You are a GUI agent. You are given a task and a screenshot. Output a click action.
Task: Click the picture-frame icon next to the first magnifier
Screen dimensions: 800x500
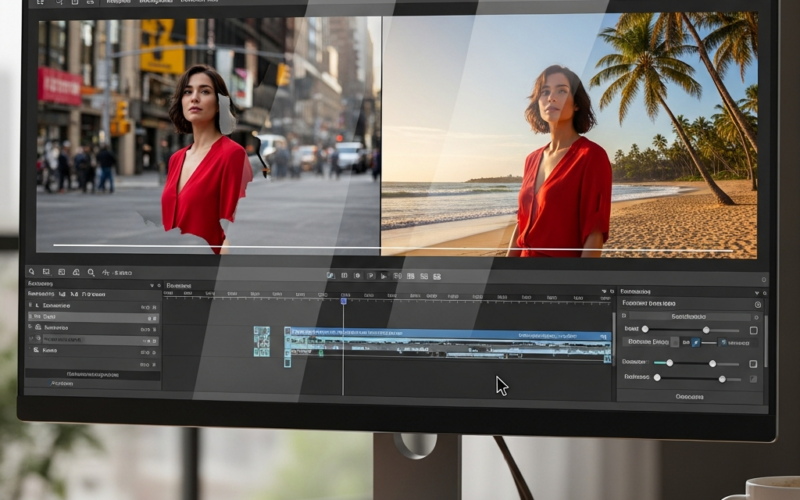click(x=46, y=272)
